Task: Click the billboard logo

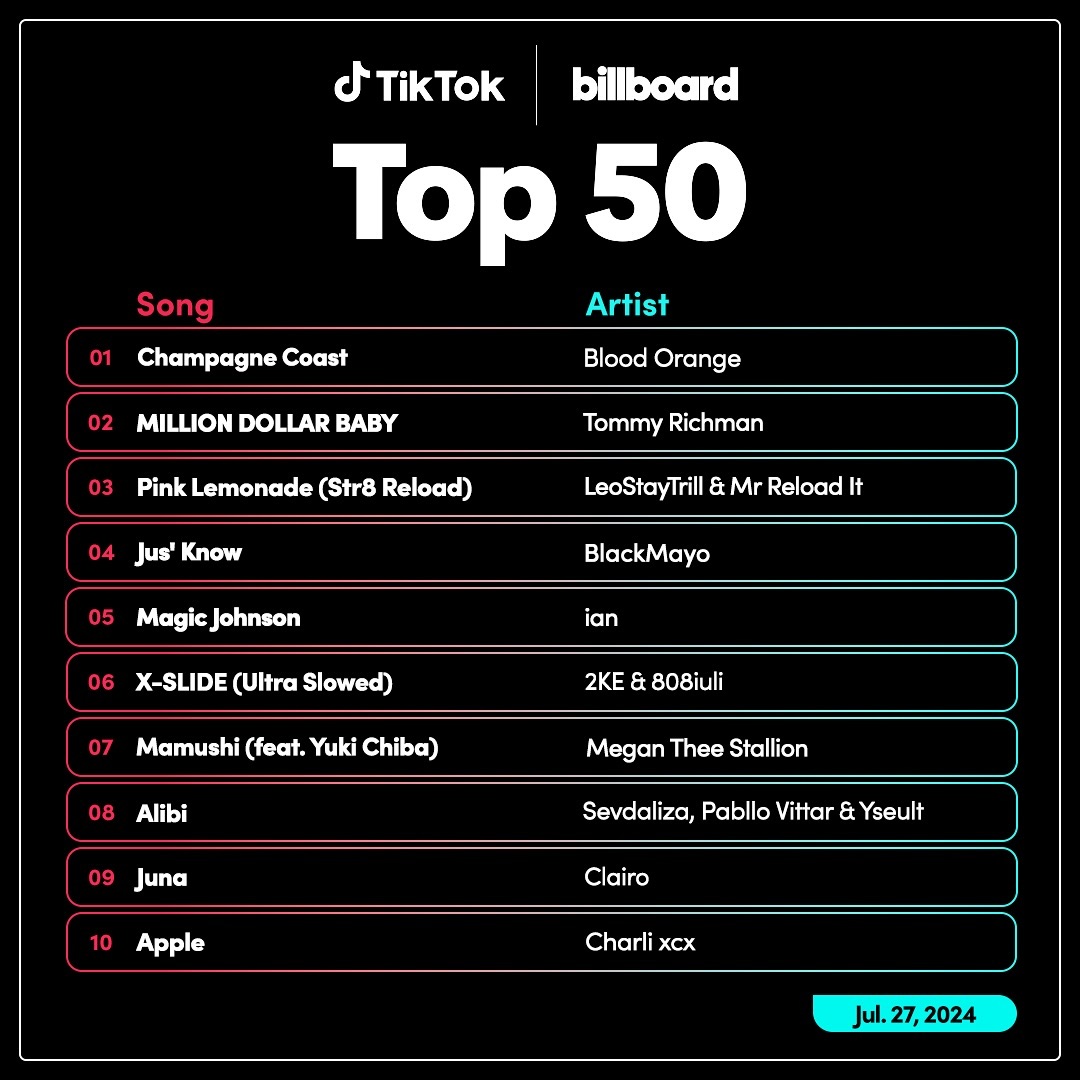Action: tap(655, 84)
